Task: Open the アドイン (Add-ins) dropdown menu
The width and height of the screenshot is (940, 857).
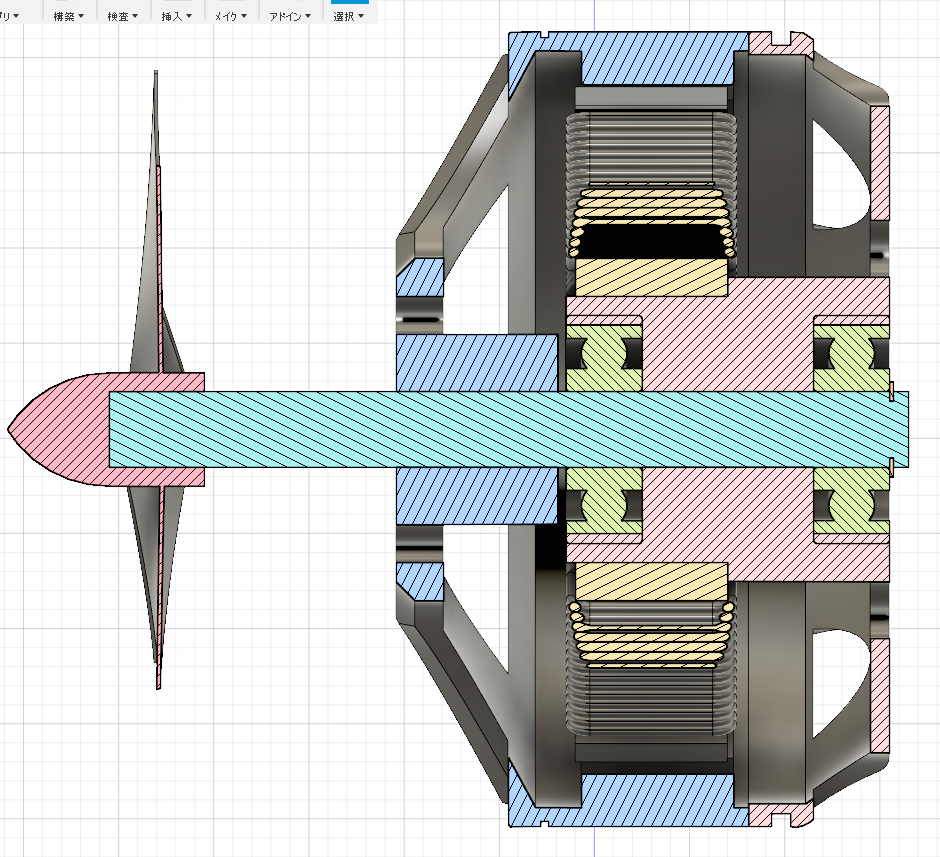Action: 290,16
